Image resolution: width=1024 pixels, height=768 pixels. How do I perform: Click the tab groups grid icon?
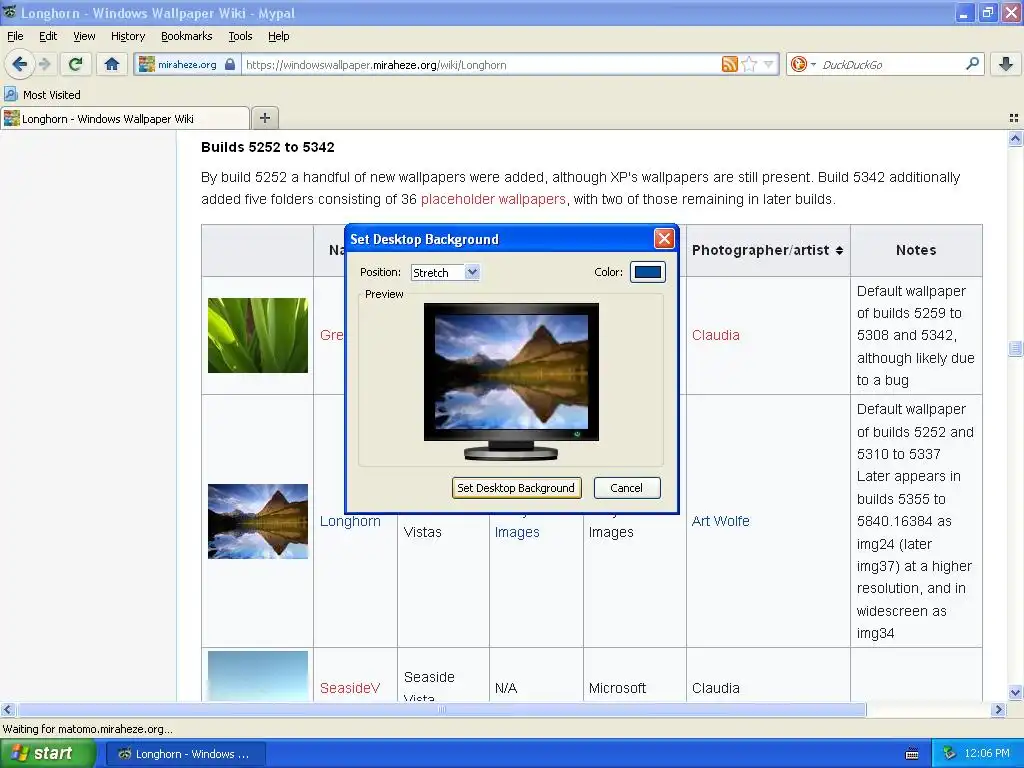[x=1014, y=118]
